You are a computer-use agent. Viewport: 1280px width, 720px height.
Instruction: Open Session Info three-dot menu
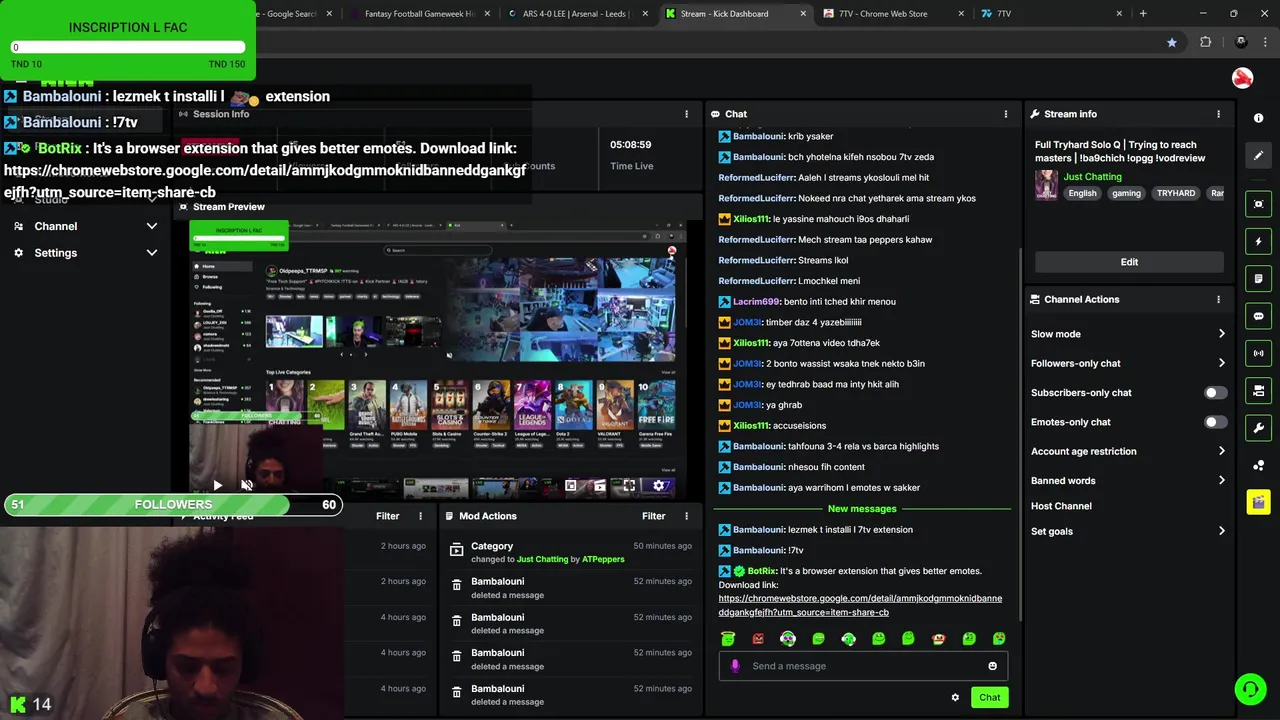pyautogui.click(x=686, y=114)
